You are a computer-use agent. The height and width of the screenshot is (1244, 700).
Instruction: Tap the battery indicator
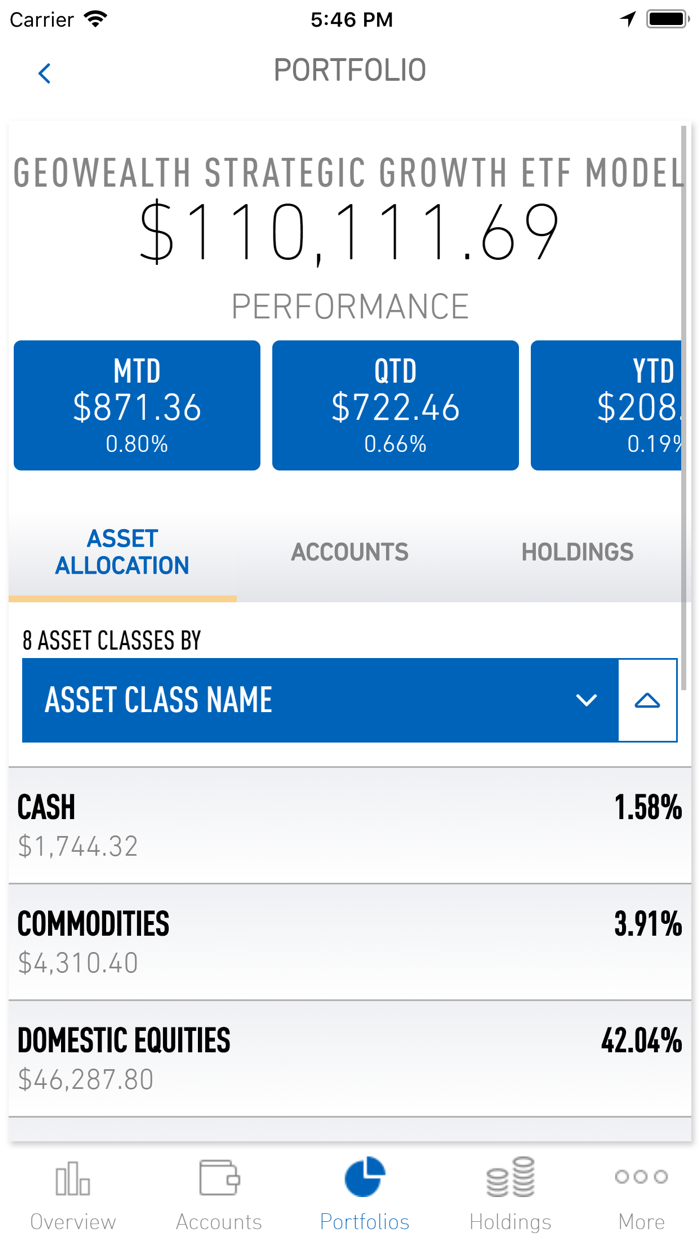point(667,17)
